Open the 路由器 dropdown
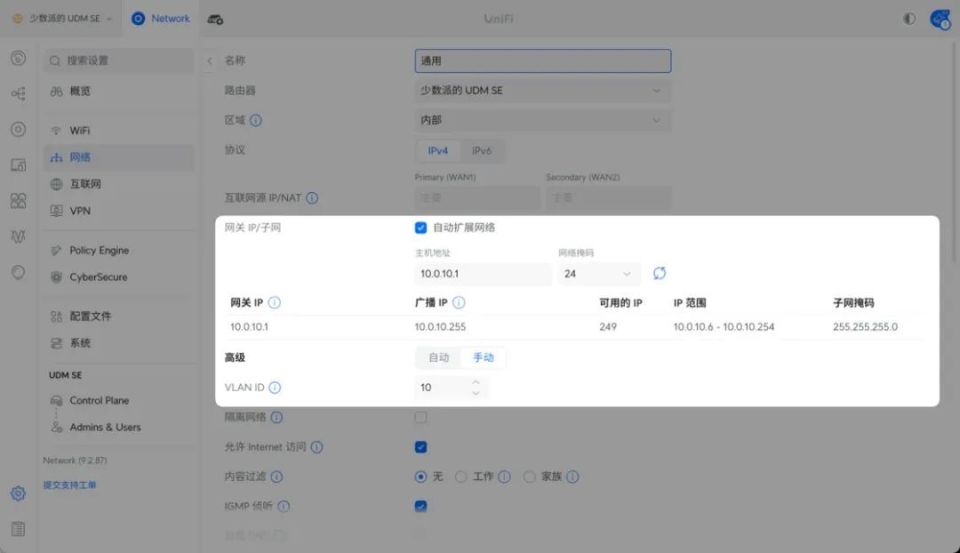The height and width of the screenshot is (553, 960). pyautogui.click(x=542, y=91)
